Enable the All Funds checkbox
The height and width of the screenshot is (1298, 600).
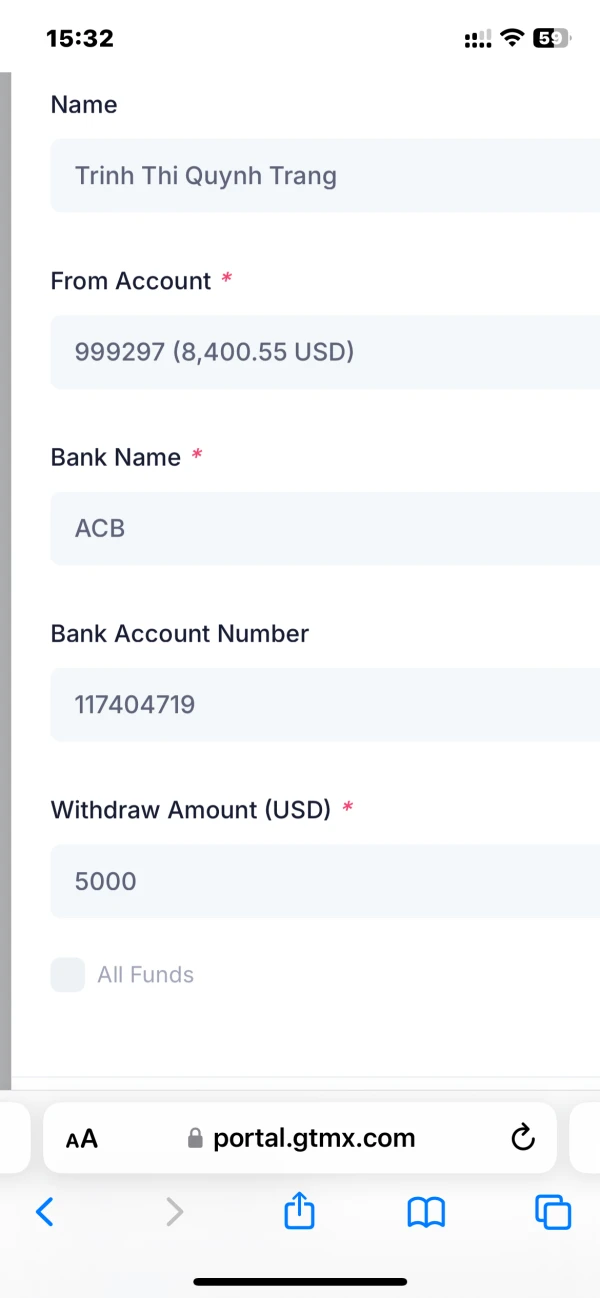tap(68, 975)
